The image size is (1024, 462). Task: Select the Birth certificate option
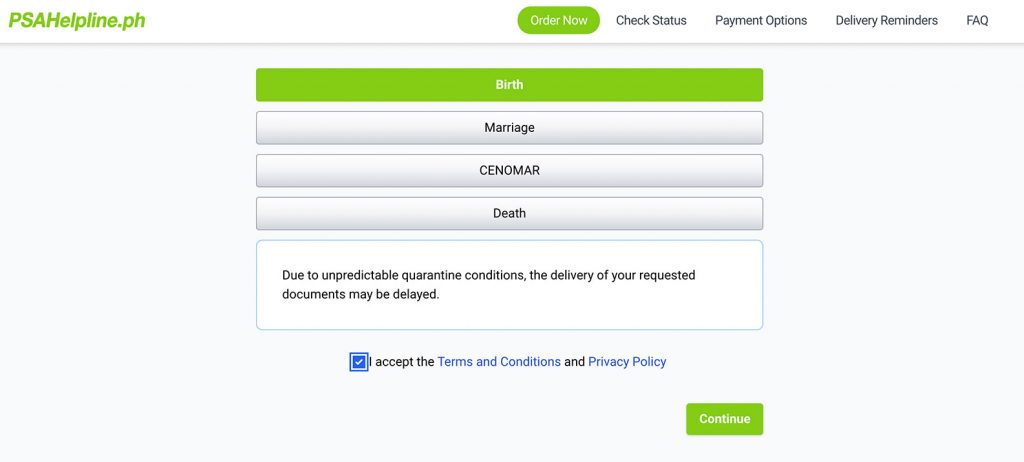coord(509,85)
